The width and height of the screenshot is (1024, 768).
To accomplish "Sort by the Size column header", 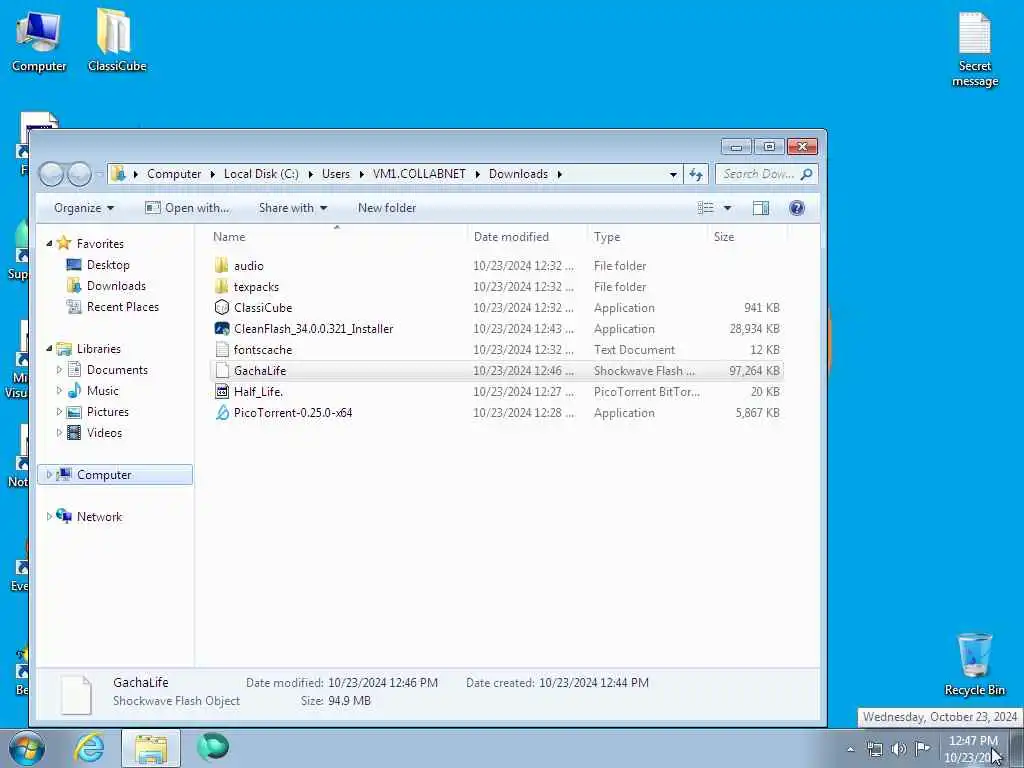I will (747, 237).
